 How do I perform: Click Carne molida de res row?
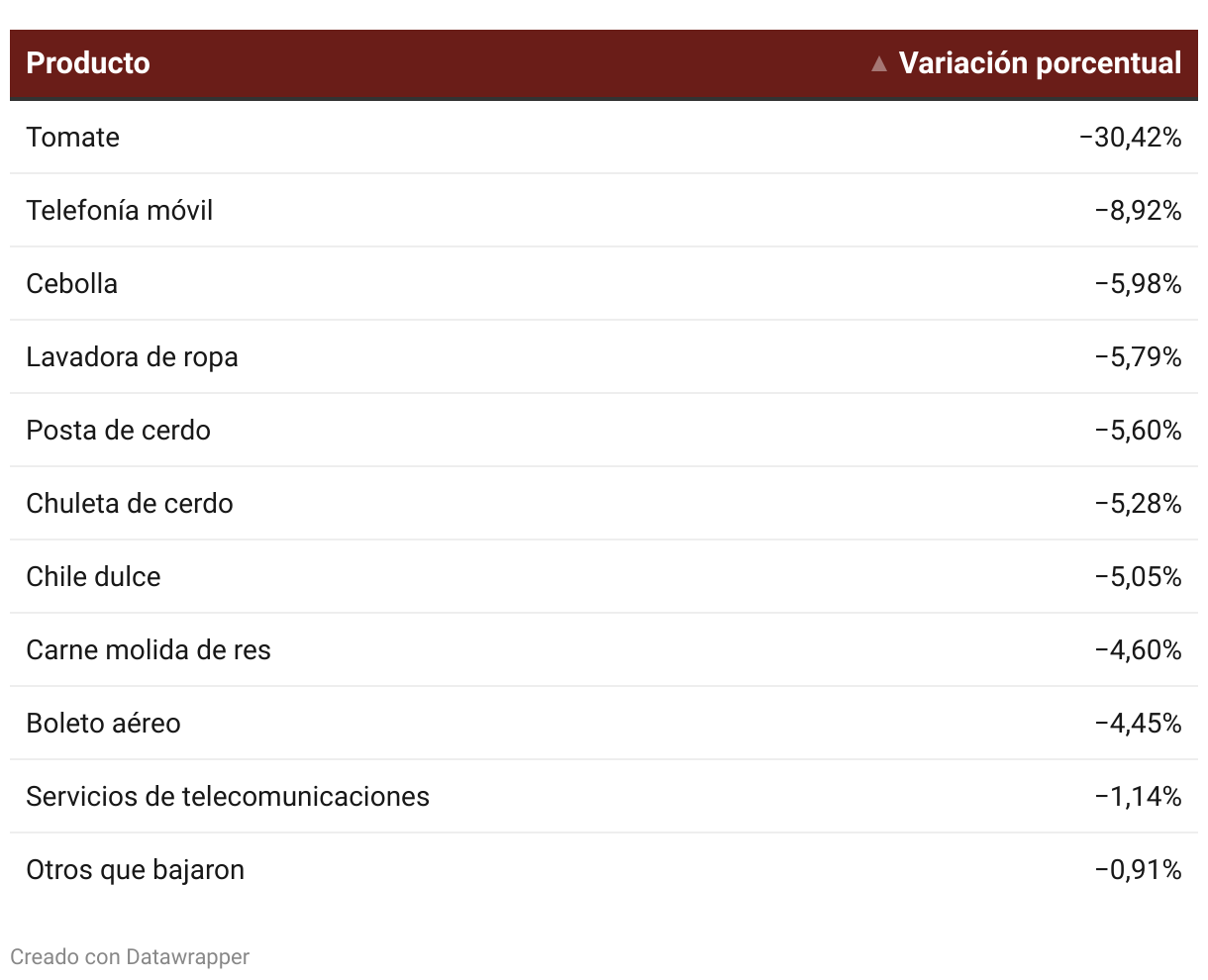click(604, 650)
